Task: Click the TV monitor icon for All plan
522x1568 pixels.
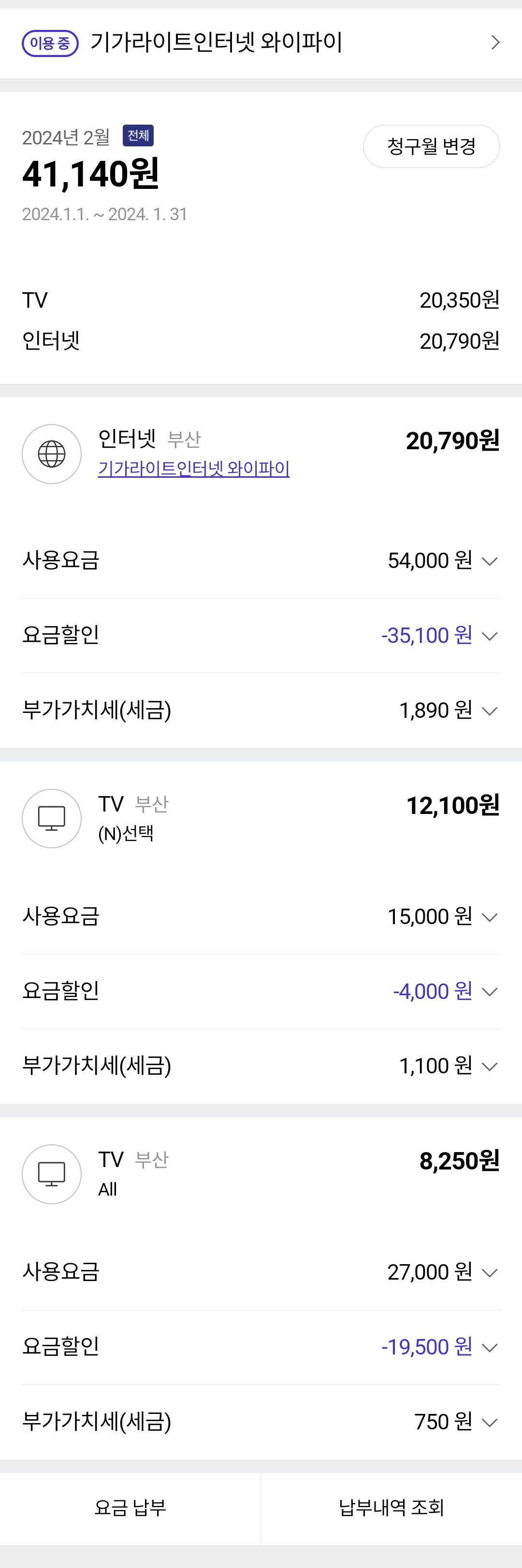Action: pos(52,1174)
